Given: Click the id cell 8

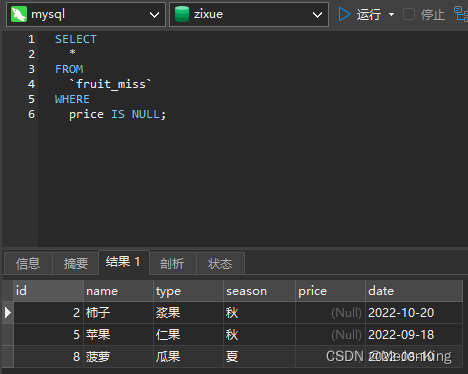Looking at the screenshot, I should pyautogui.click(x=48, y=357).
